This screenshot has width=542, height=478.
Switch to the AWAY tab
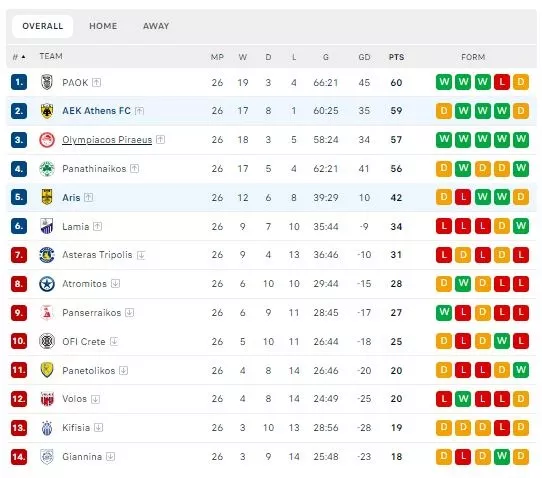(x=156, y=26)
